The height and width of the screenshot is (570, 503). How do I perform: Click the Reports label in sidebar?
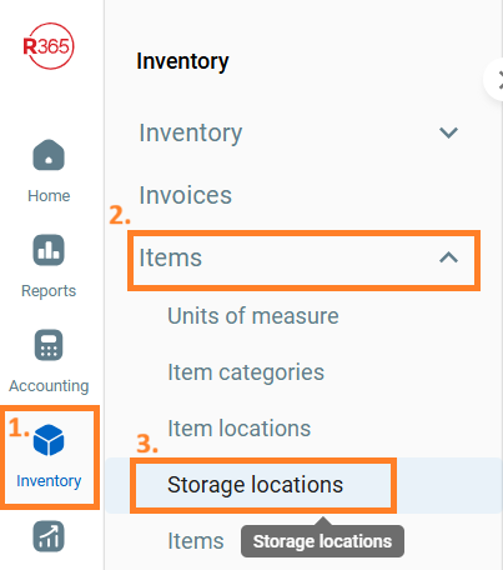pos(49,291)
